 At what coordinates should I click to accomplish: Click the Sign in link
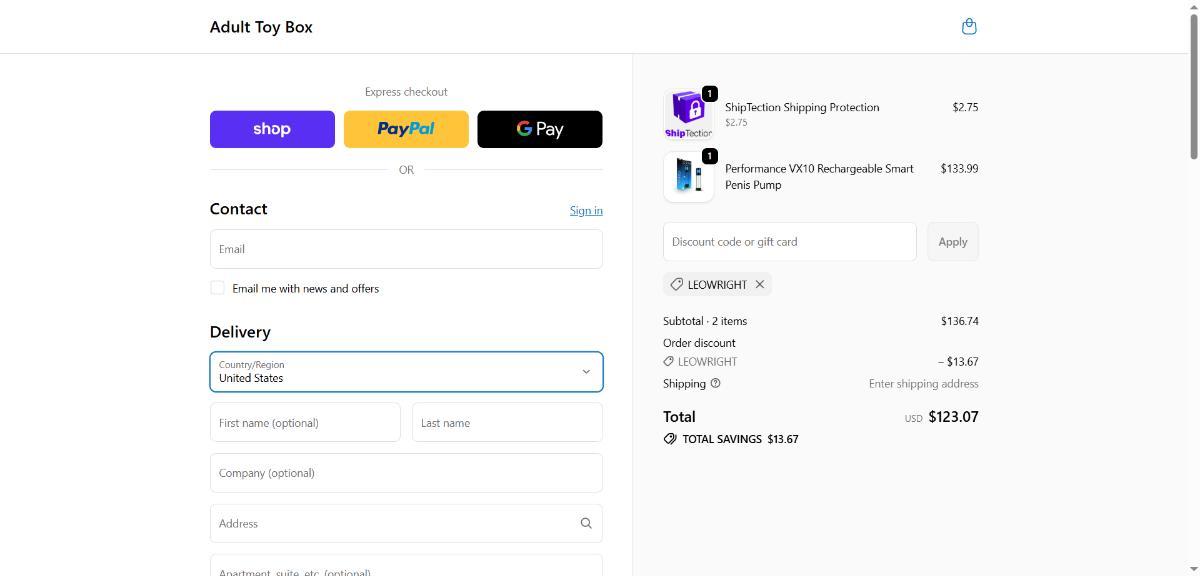(586, 210)
